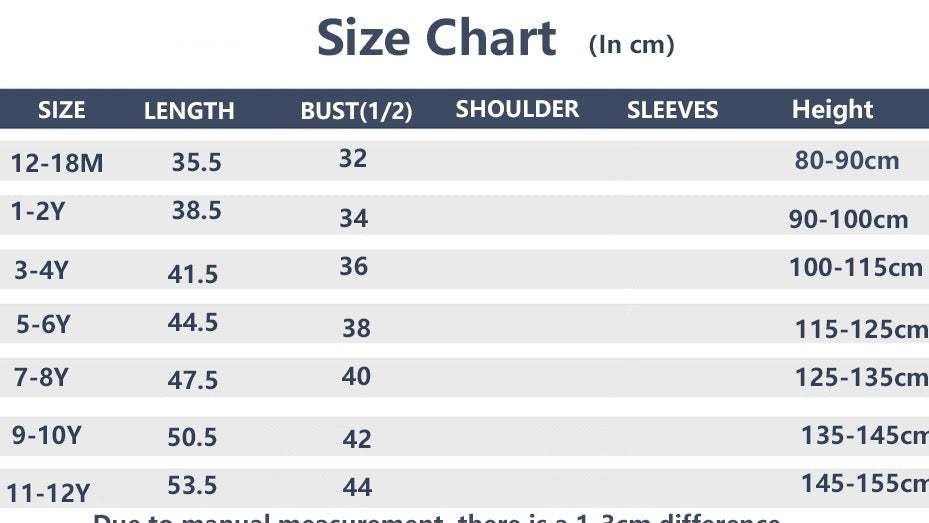Click the SHOULDER column header
This screenshot has width=929, height=523.
[517, 109]
